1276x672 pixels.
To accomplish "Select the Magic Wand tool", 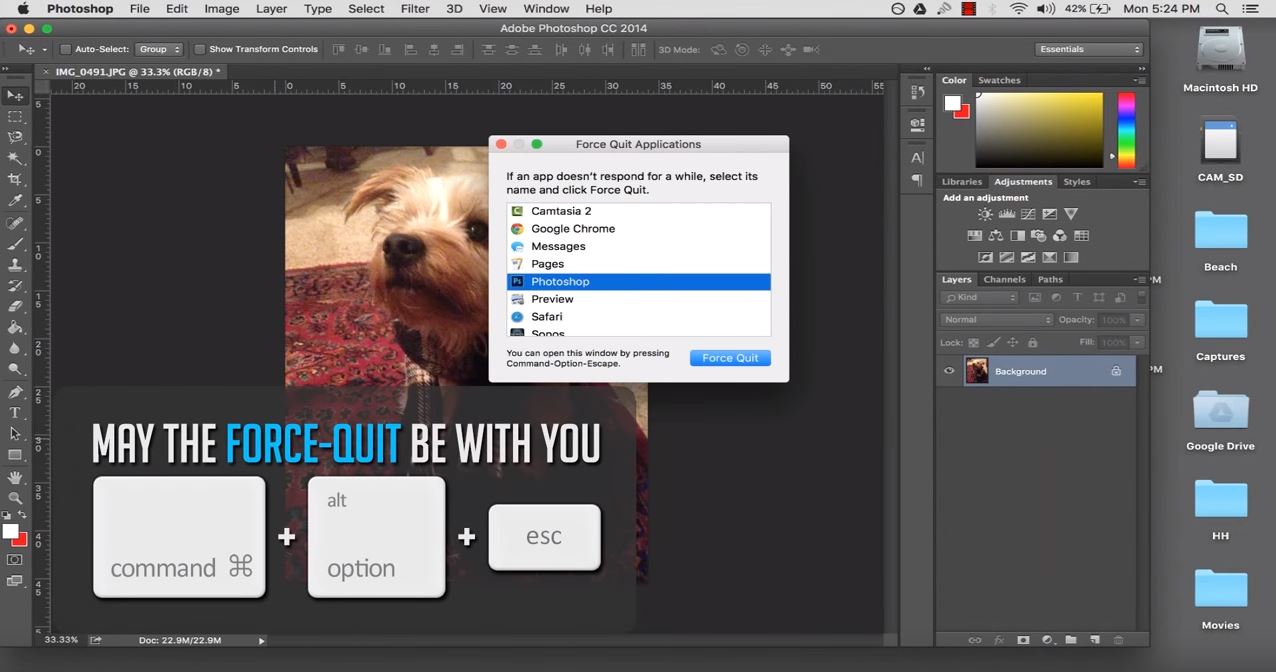I will pos(15,158).
